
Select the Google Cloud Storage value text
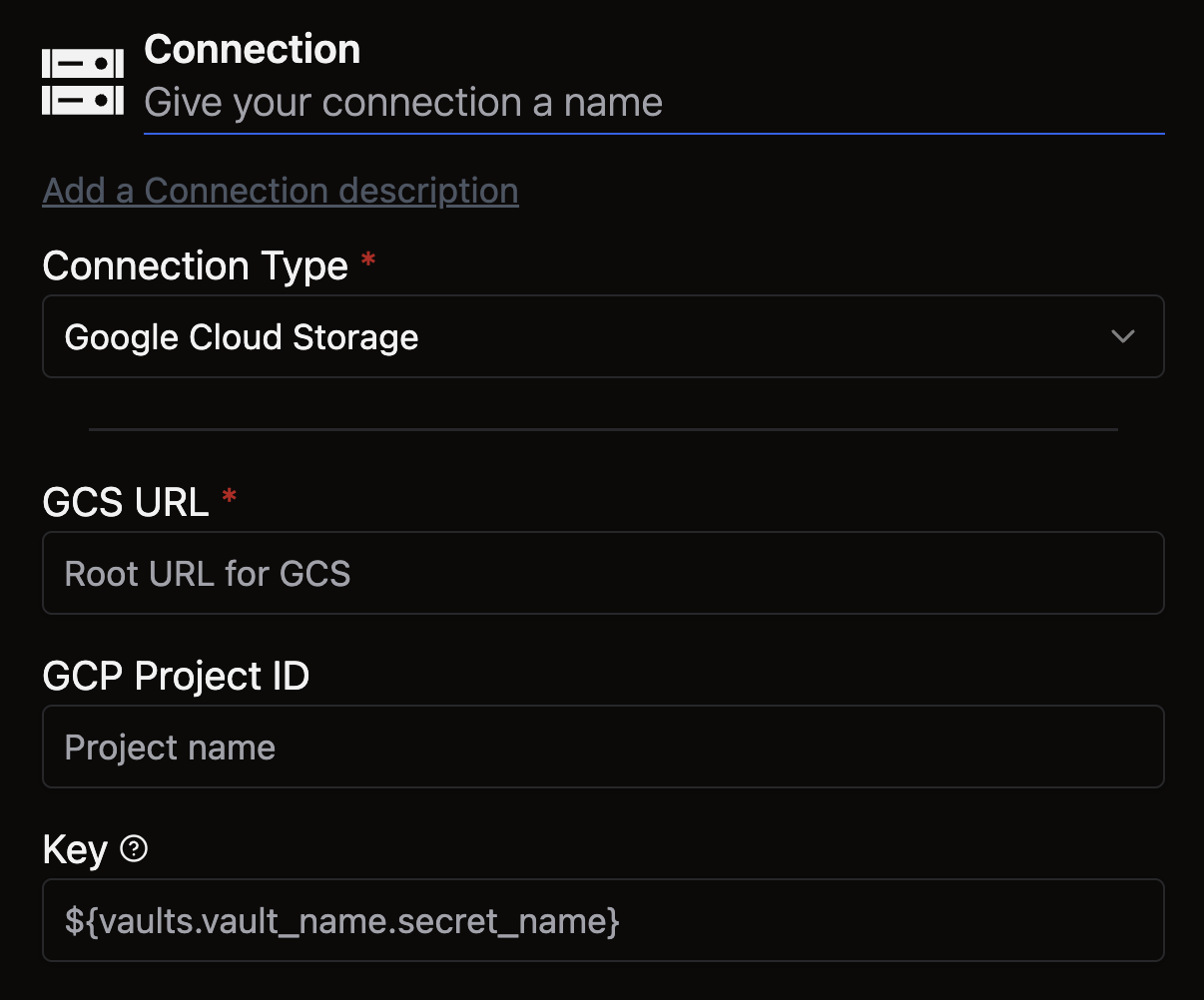242,337
